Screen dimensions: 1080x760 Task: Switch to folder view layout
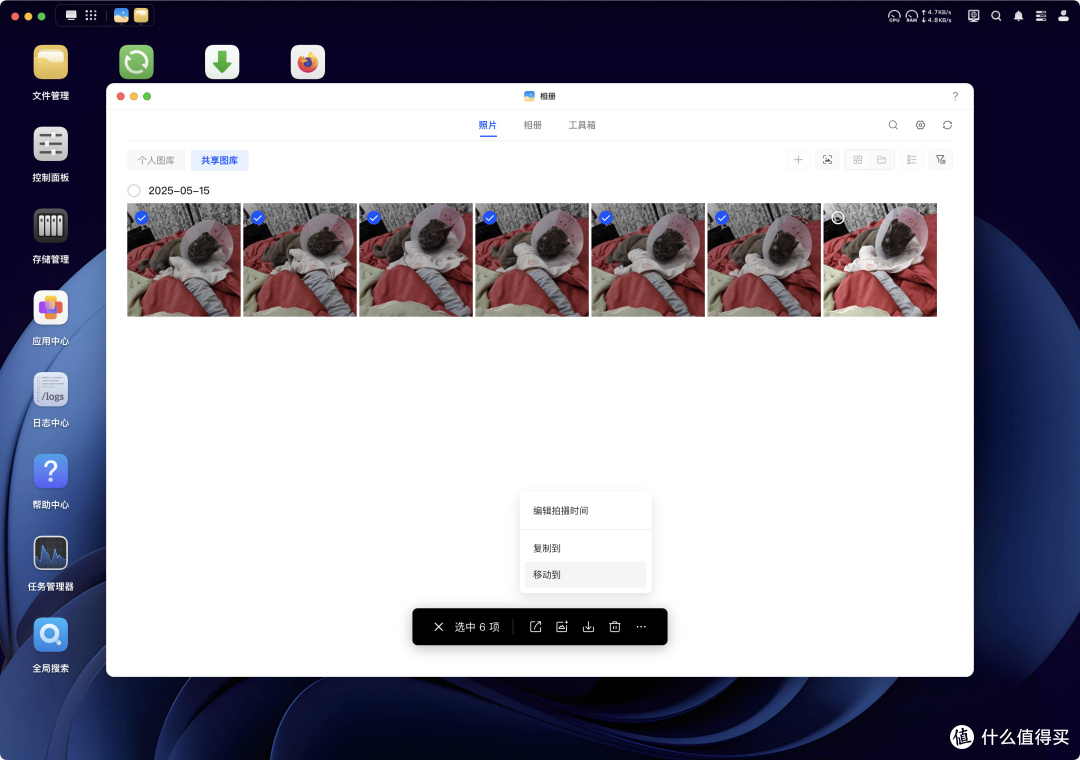[882, 160]
